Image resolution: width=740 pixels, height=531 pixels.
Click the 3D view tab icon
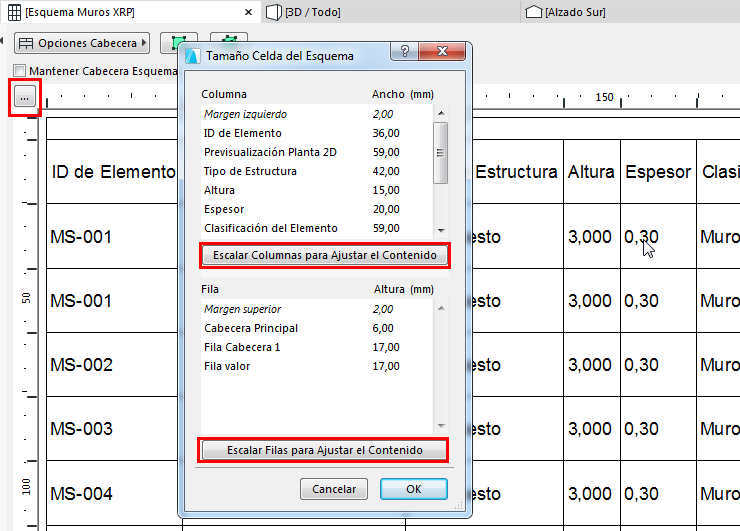point(274,12)
